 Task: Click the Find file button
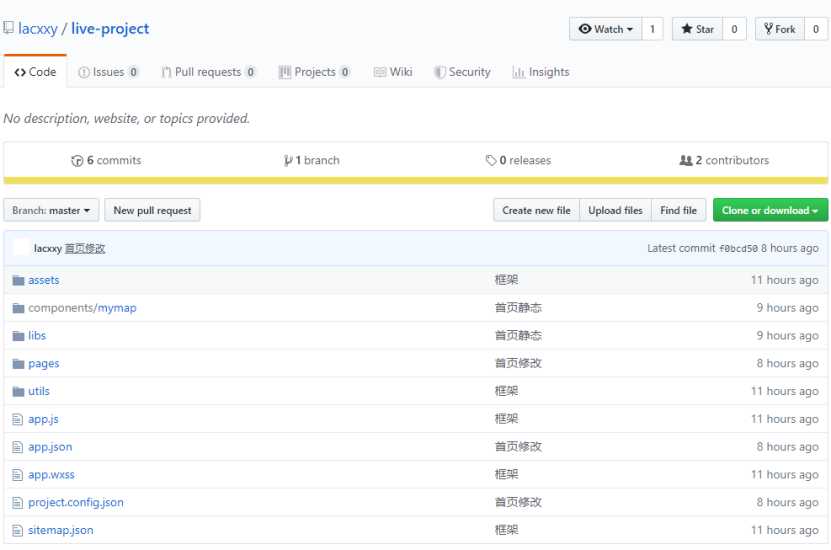(678, 210)
